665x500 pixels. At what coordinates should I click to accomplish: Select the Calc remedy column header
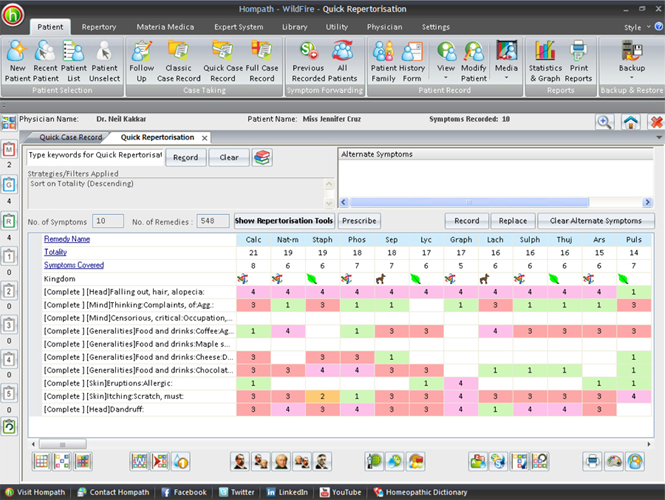point(253,240)
